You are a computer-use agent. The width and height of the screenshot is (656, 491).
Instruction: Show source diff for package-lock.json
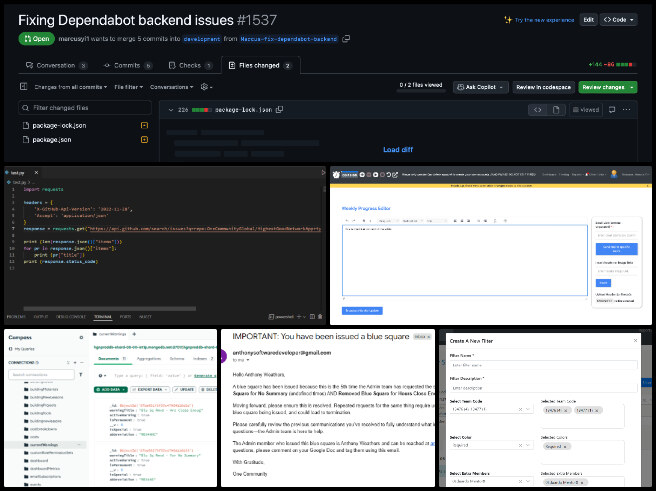[x=538, y=110]
